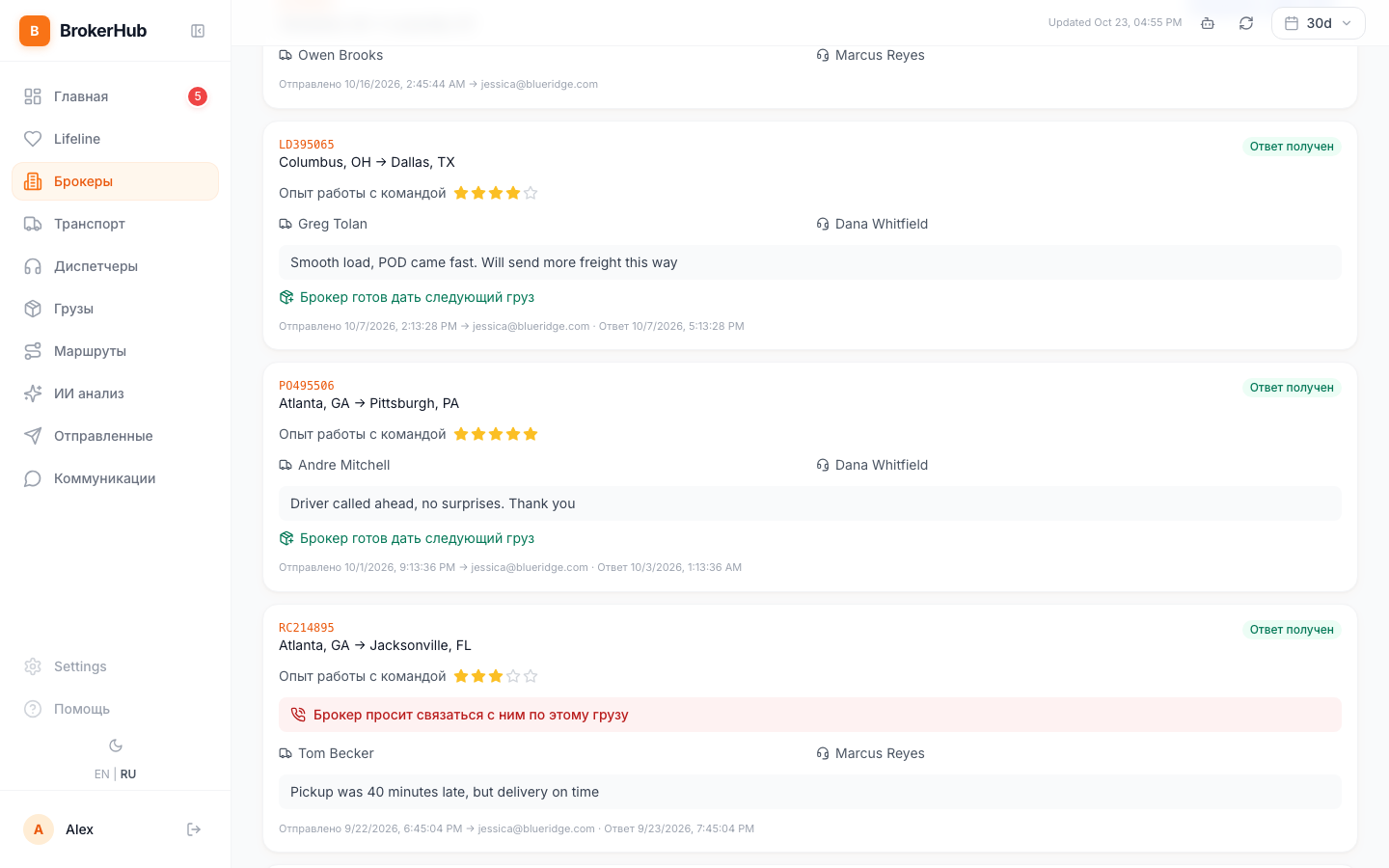
Task: Refresh the data with the reload icon
Action: click(1246, 23)
